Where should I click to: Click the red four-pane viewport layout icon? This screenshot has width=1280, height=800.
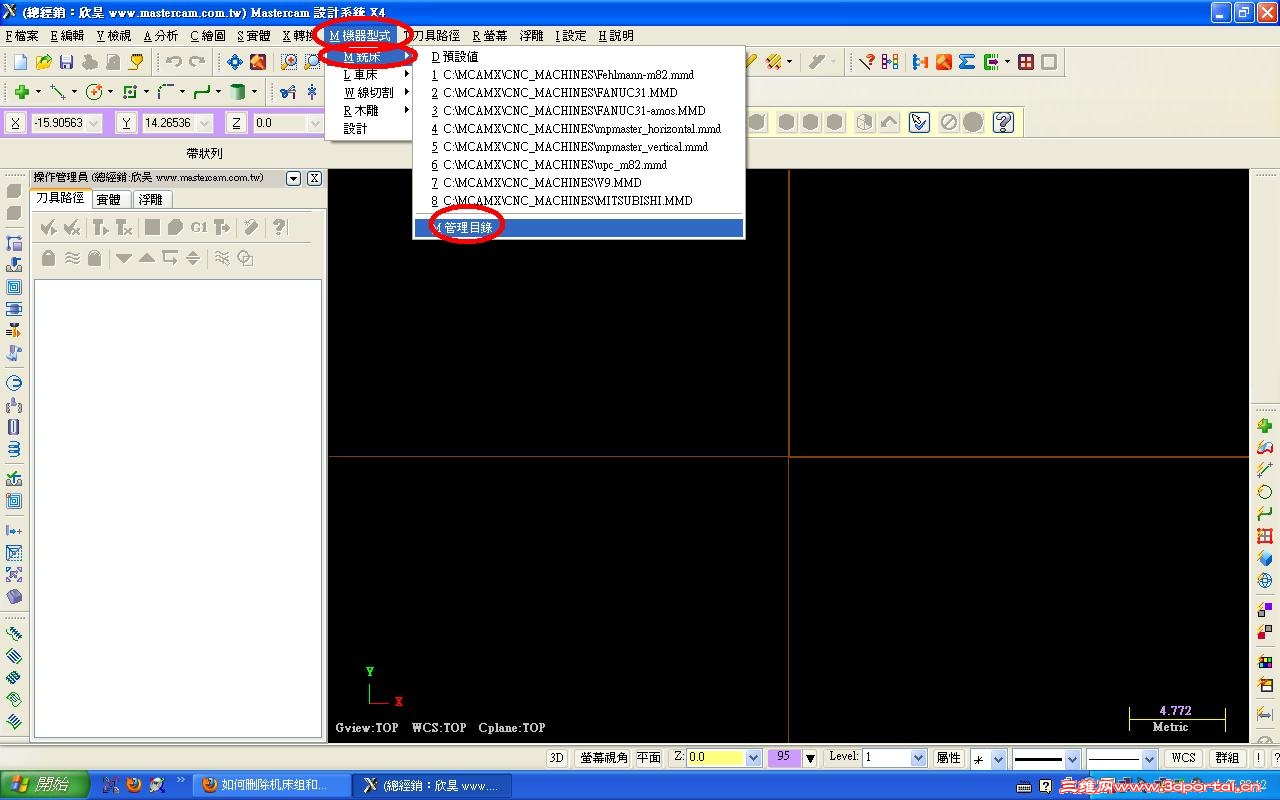point(1026,62)
